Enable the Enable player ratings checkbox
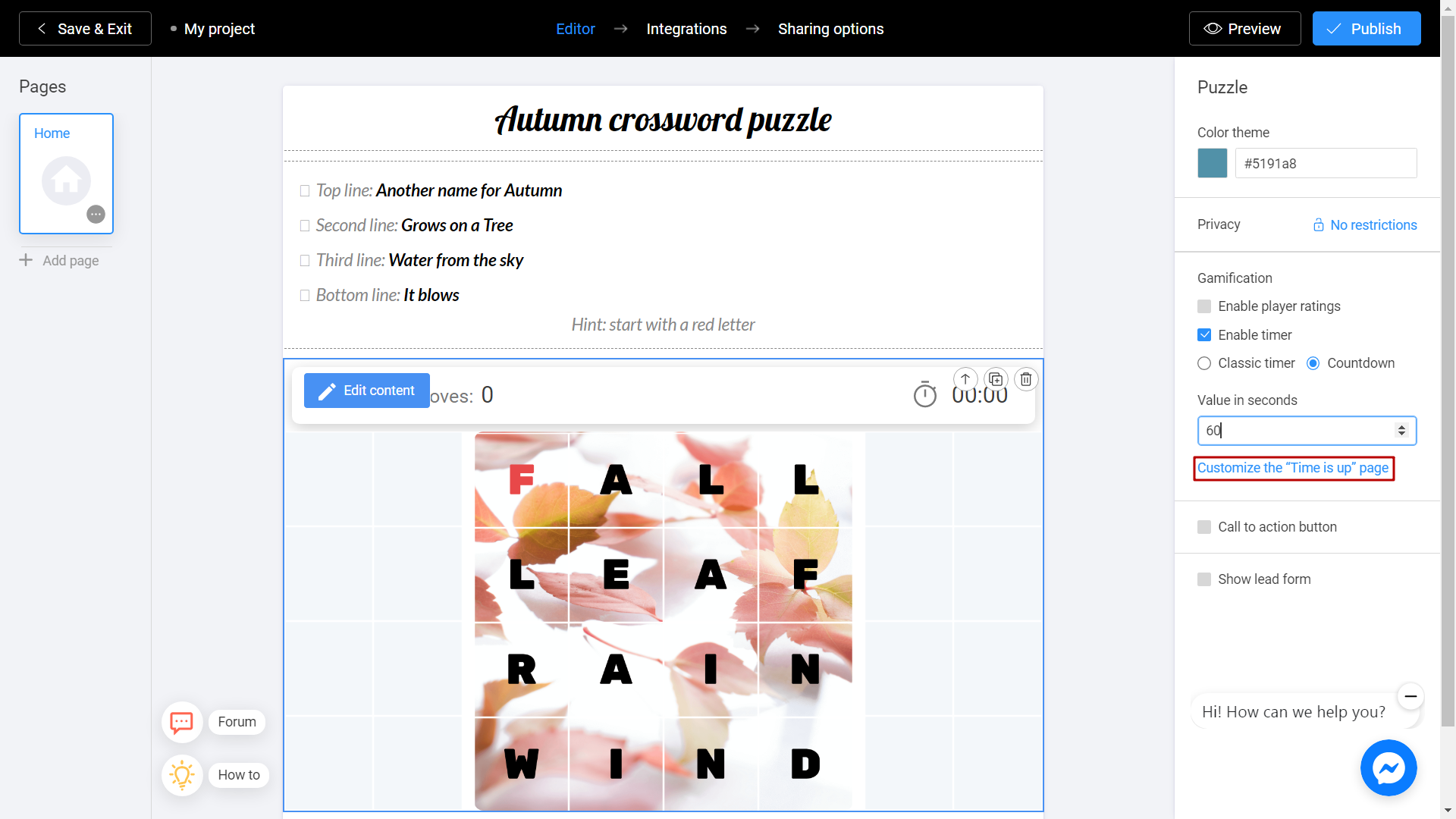The width and height of the screenshot is (1456, 819). [1205, 305]
